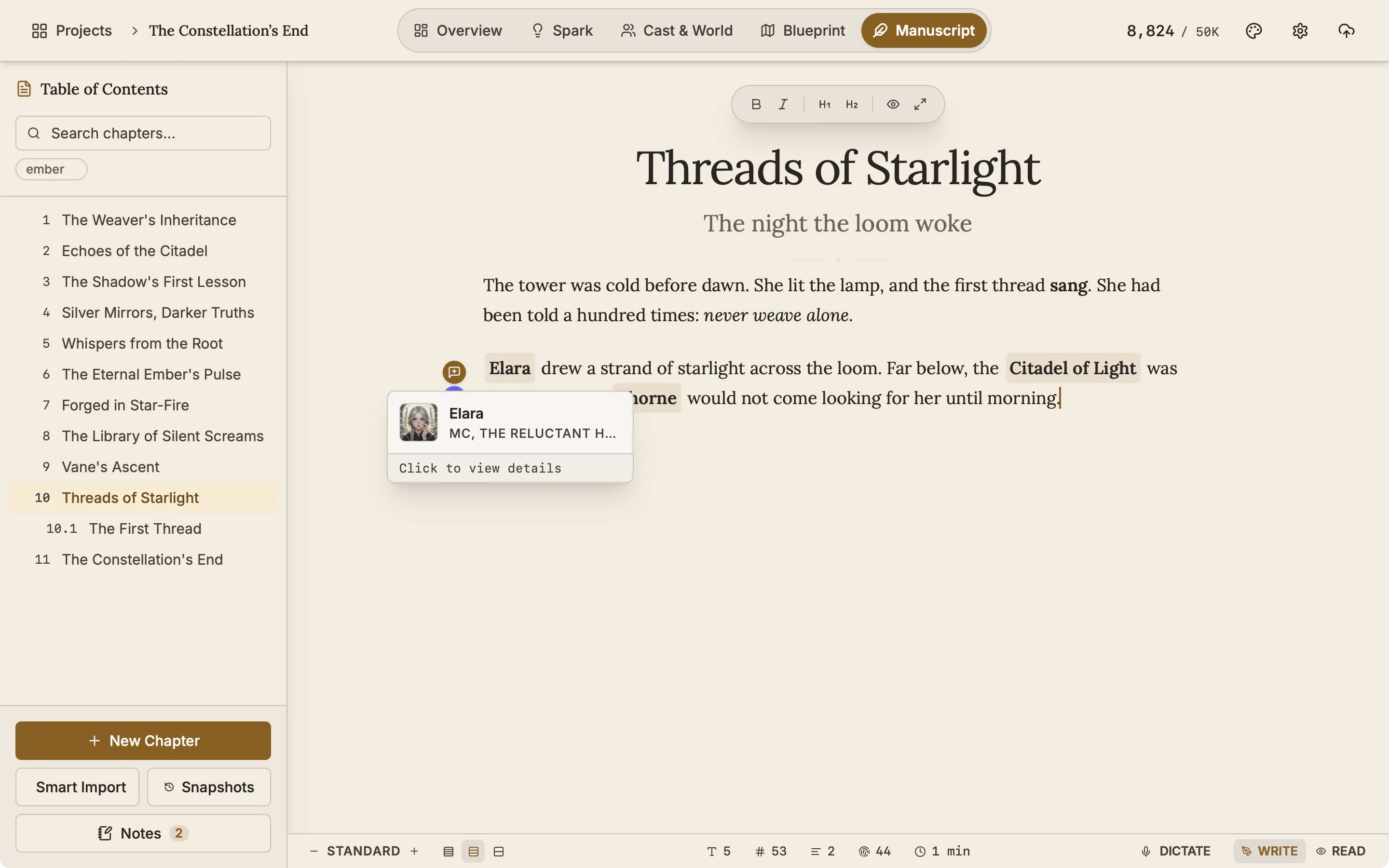1389x868 pixels.
Task: Apply italic formatting from toolbar
Action: coord(783,105)
